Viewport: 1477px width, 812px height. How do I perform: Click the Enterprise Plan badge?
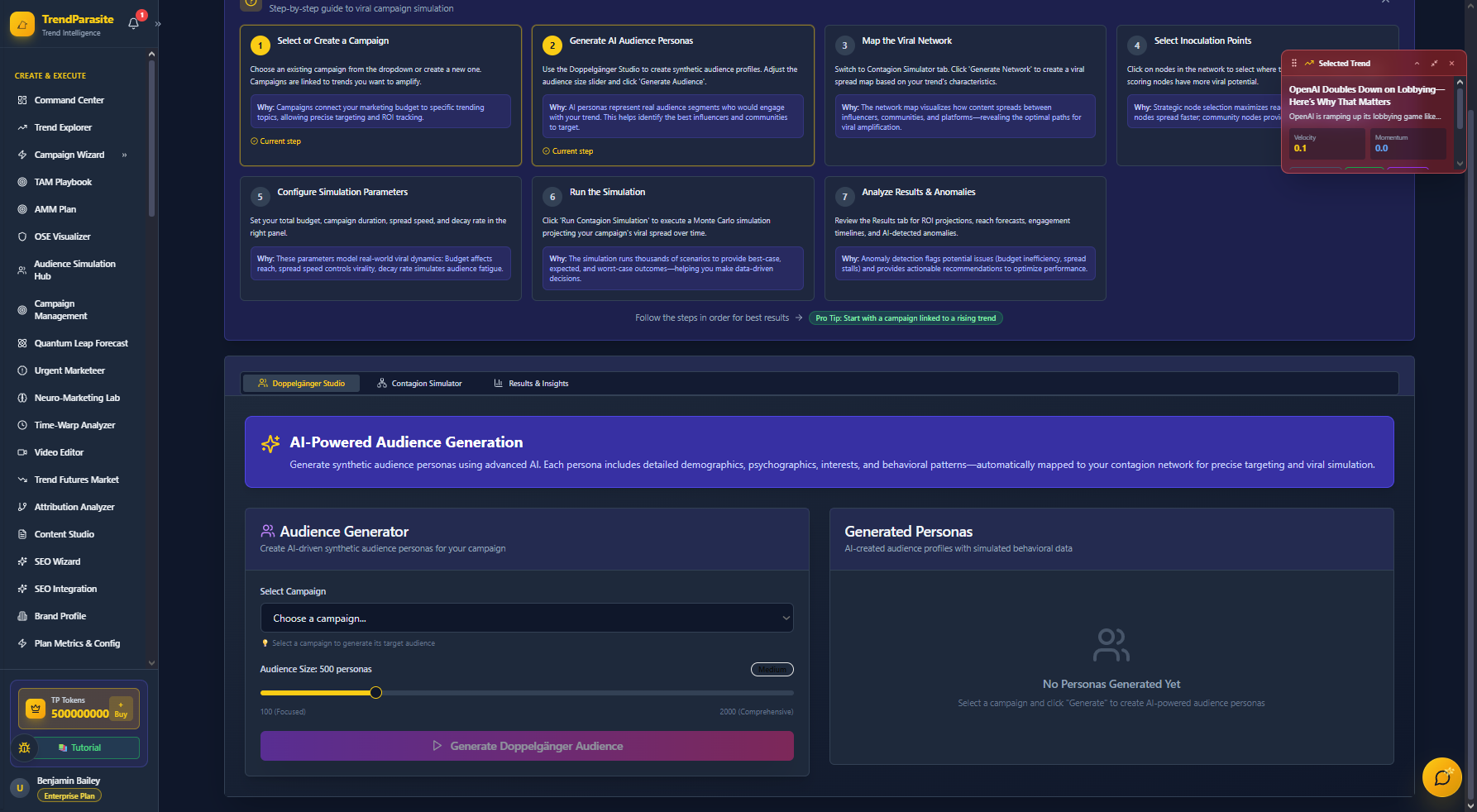(69, 795)
